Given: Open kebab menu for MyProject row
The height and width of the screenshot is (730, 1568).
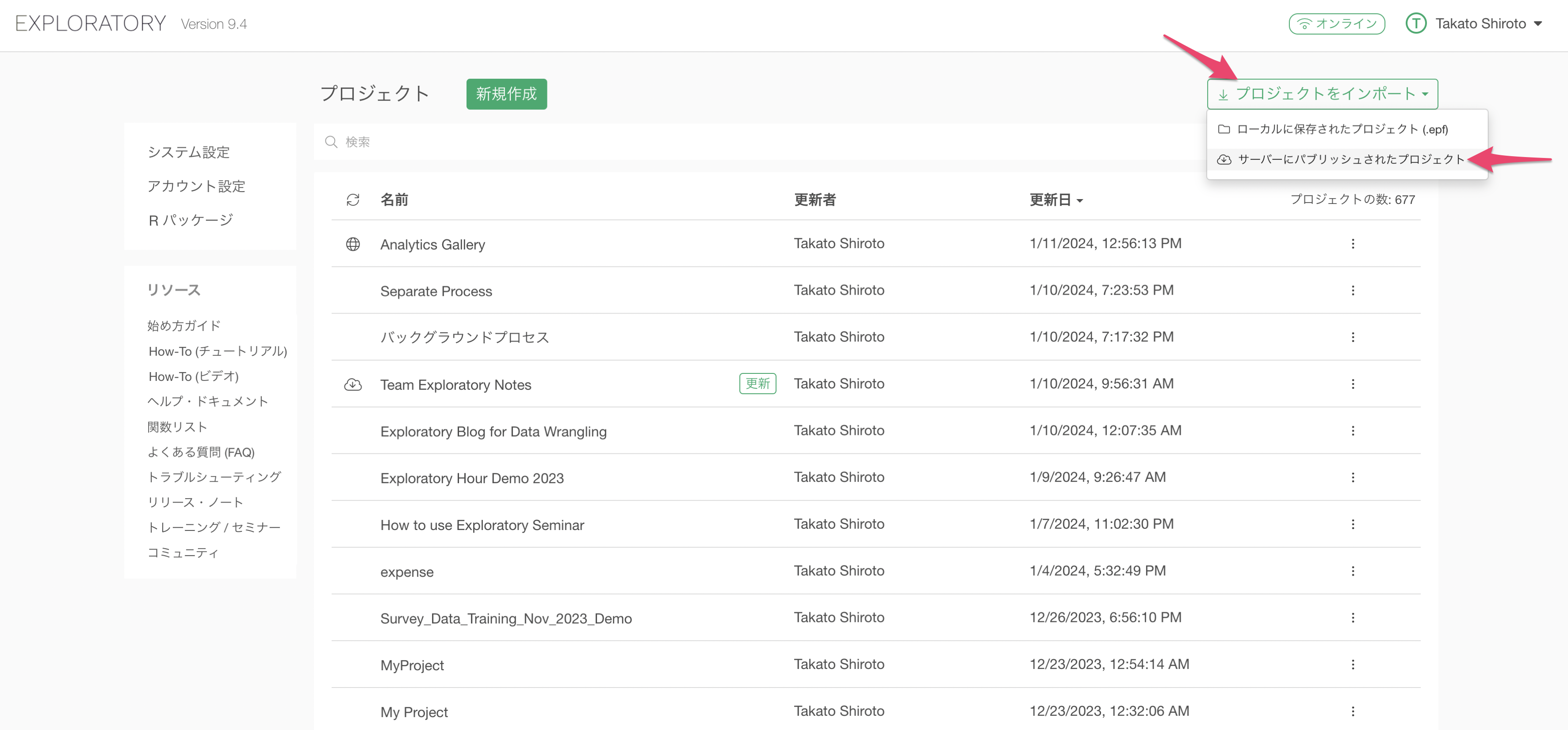Looking at the screenshot, I should (x=1353, y=665).
